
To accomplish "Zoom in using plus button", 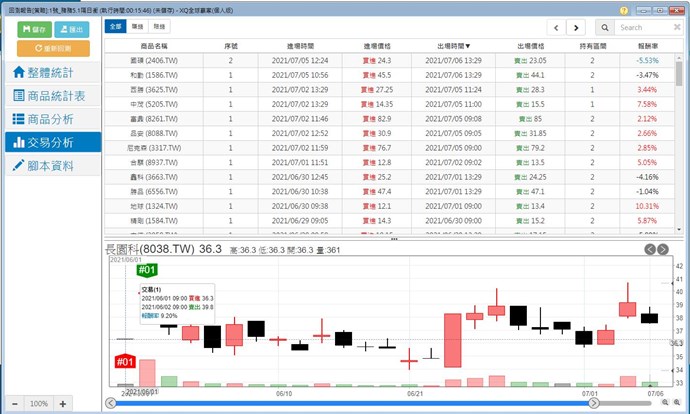I will coord(62,403).
